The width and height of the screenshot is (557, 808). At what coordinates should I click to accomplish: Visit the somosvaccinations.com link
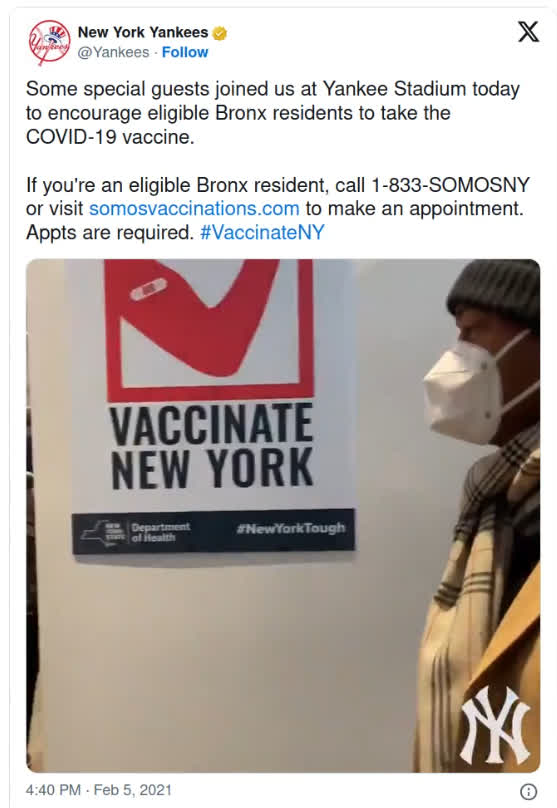coord(194,209)
